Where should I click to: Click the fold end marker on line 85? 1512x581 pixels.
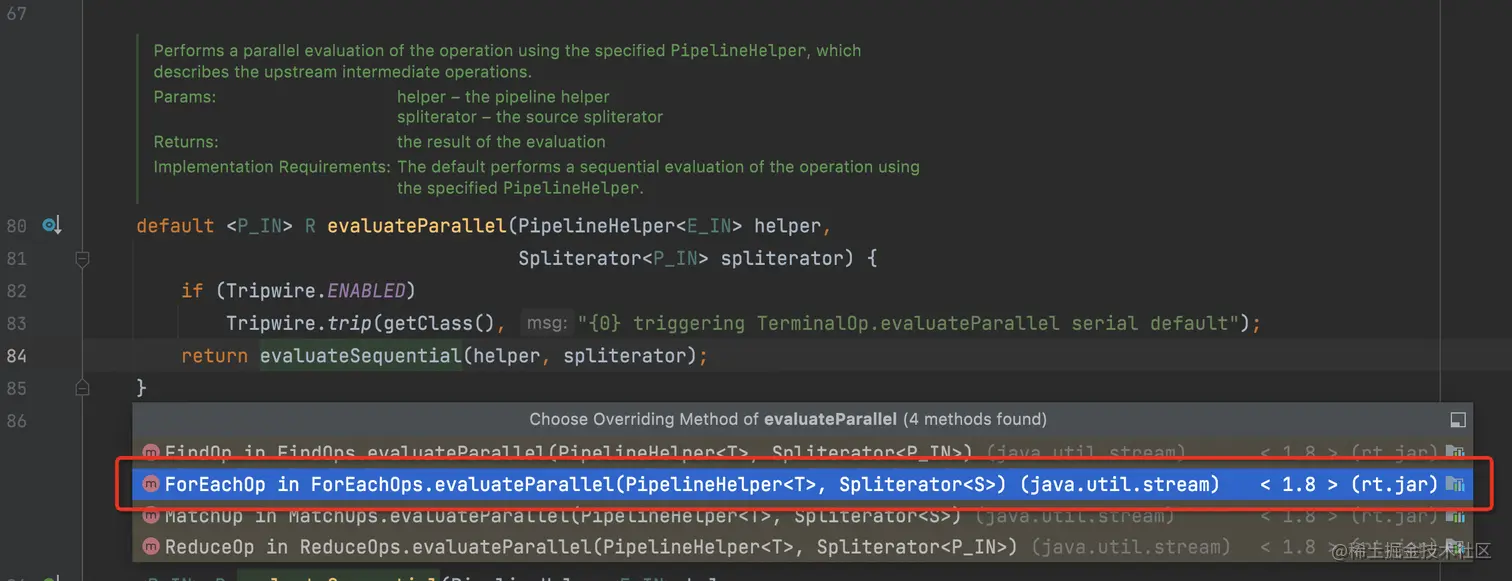(82, 387)
